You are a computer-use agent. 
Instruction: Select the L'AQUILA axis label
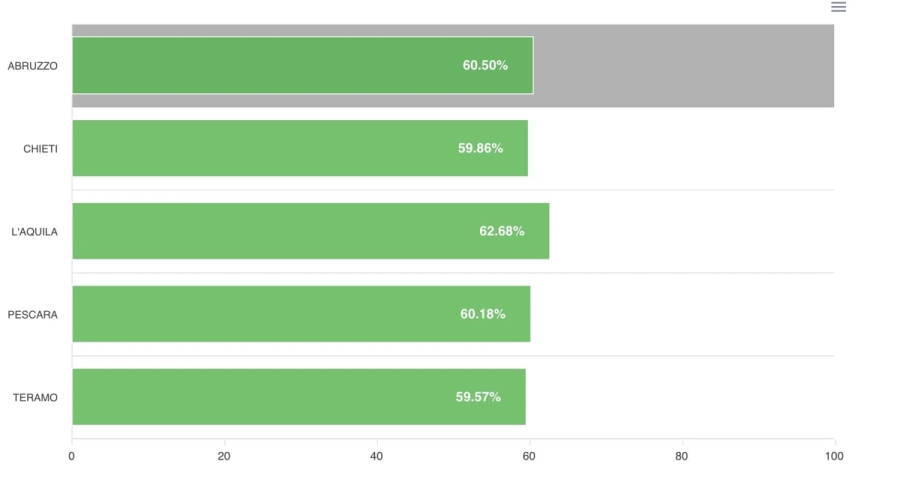(35, 232)
